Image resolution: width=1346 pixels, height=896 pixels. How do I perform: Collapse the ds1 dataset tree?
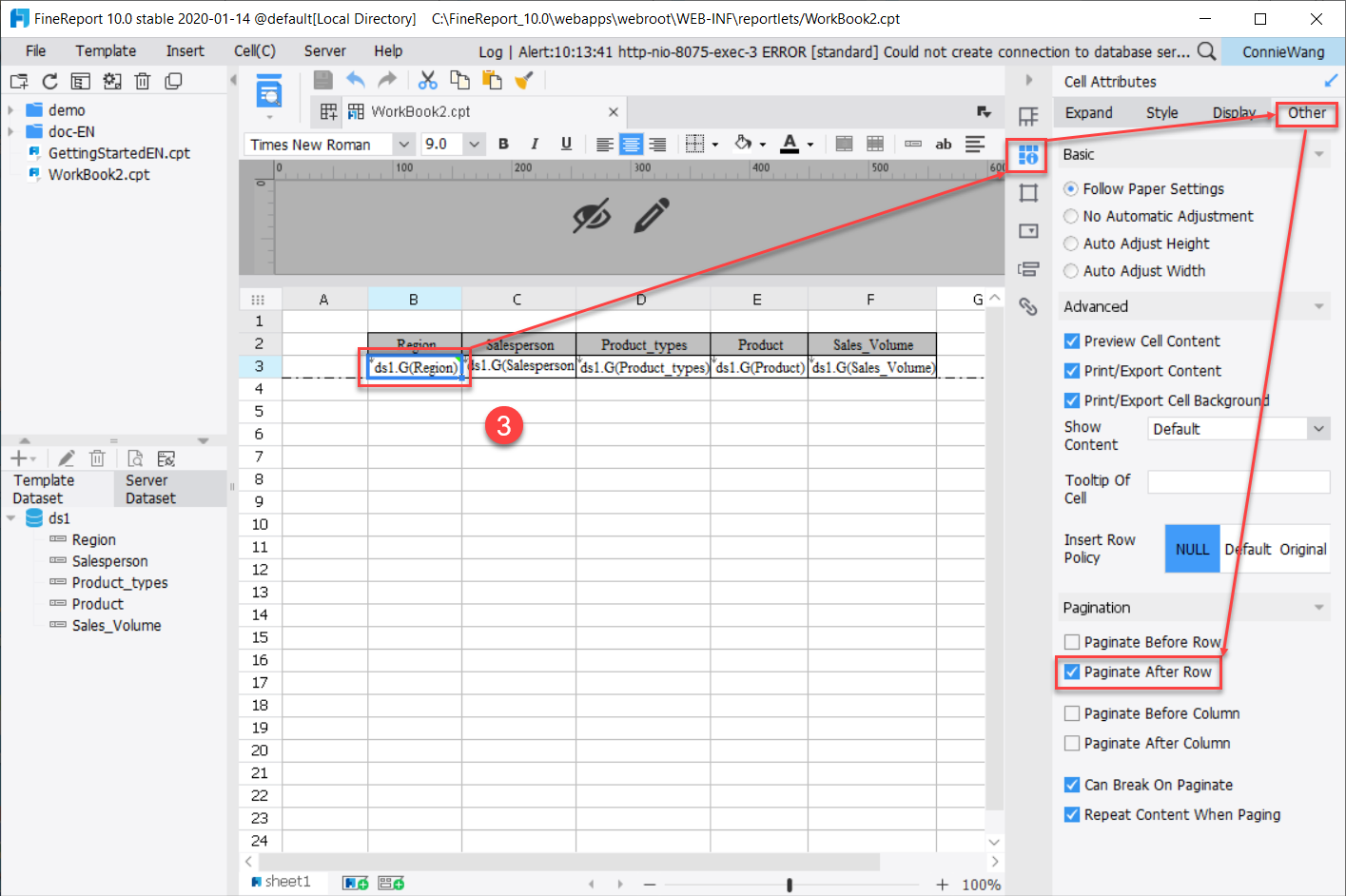click(x=12, y=517)
